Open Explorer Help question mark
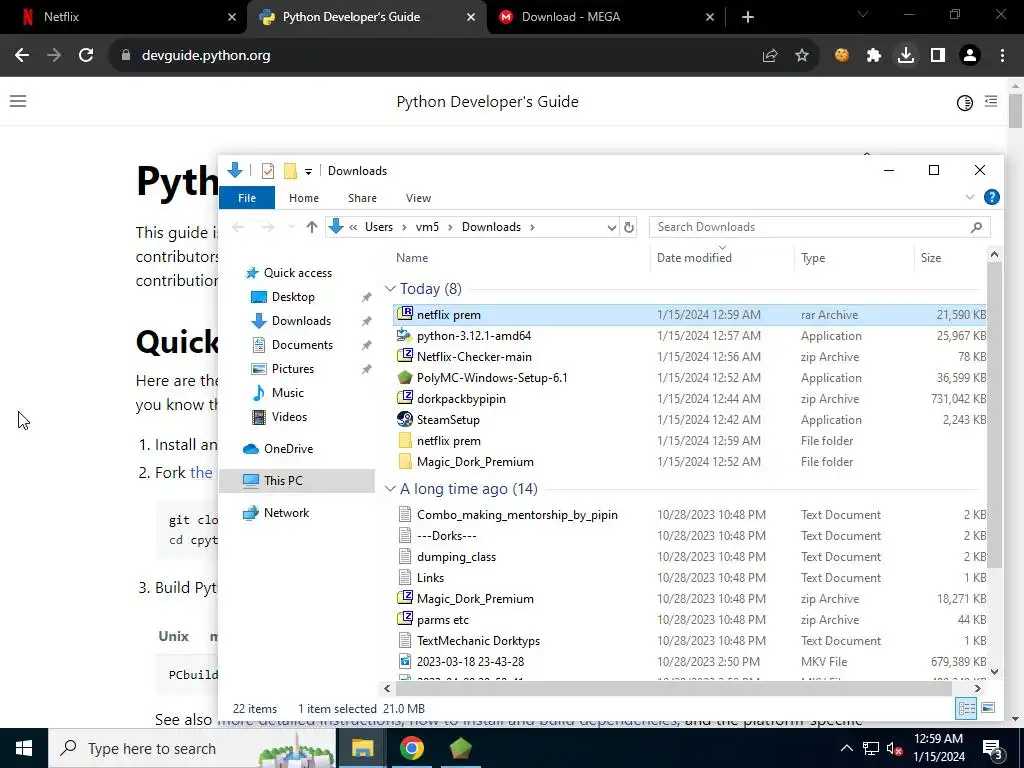Screen dimensions: 1024x768 pyautogui.click(x=991, y=197)
